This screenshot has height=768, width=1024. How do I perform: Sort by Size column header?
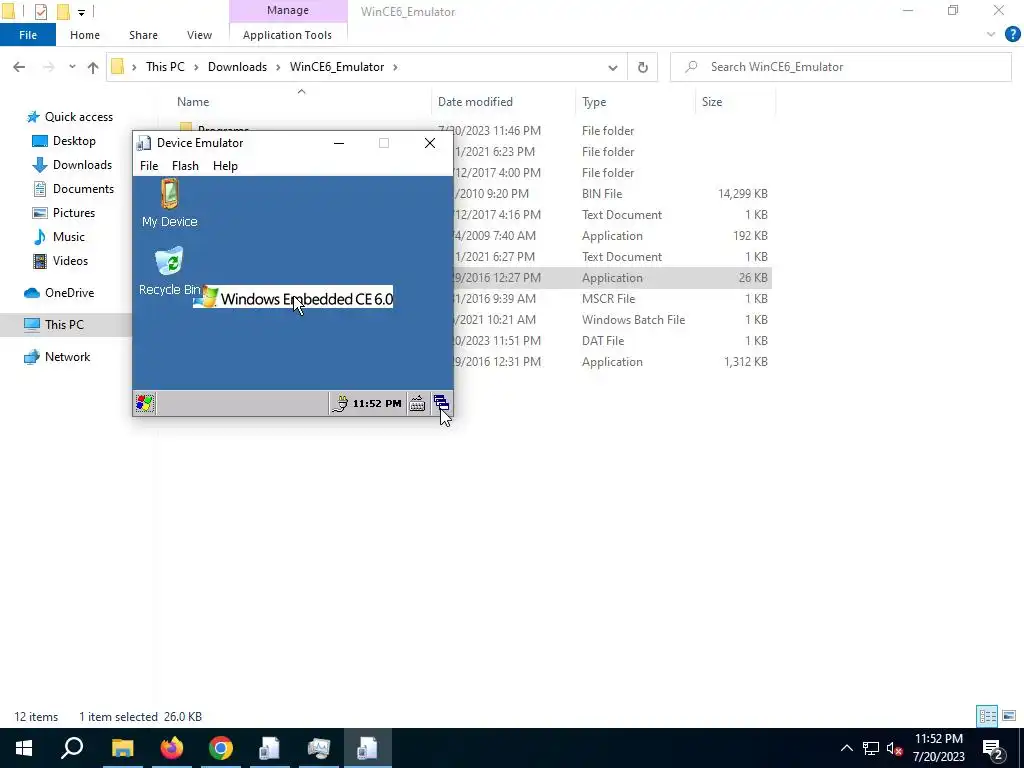[x=712, y=102]
